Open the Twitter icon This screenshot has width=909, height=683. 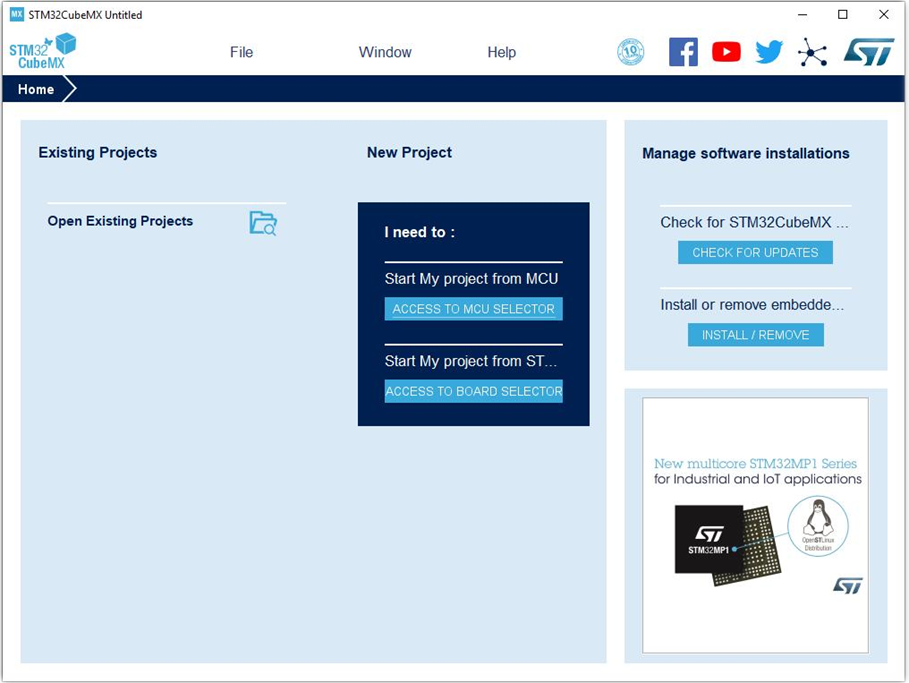(x=769, y=52)
